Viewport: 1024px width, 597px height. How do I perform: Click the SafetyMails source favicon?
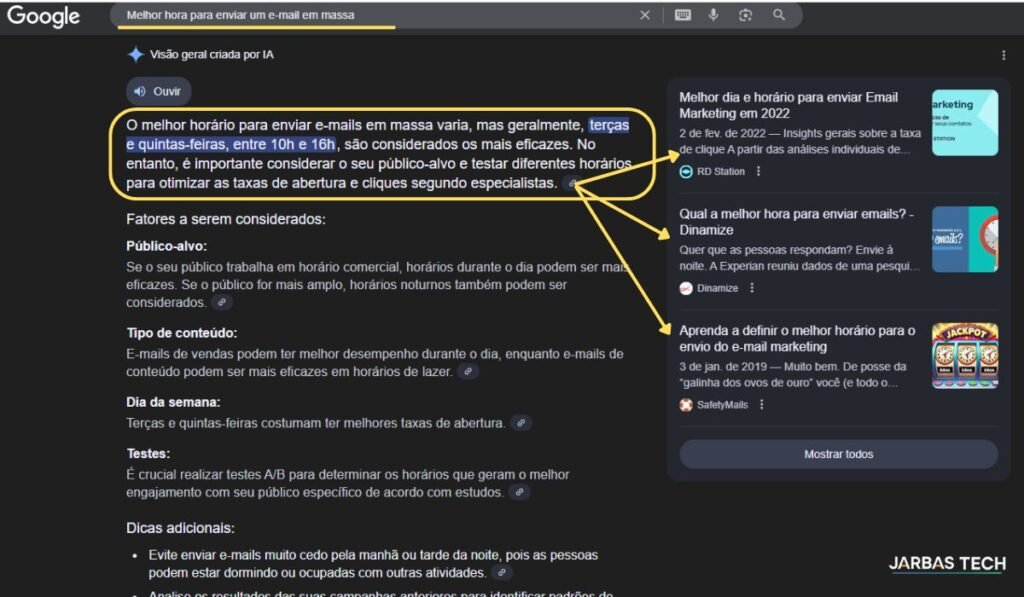[686, 405]
